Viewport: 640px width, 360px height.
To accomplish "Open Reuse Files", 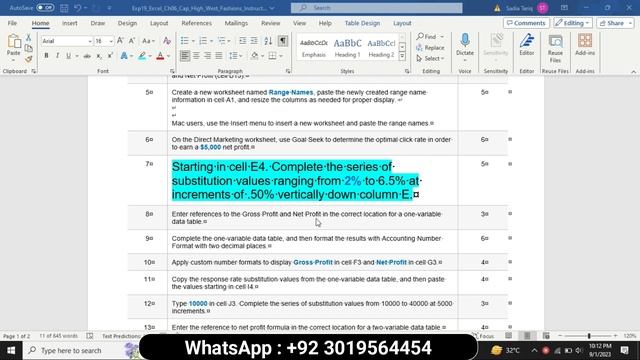I will 555,48.
